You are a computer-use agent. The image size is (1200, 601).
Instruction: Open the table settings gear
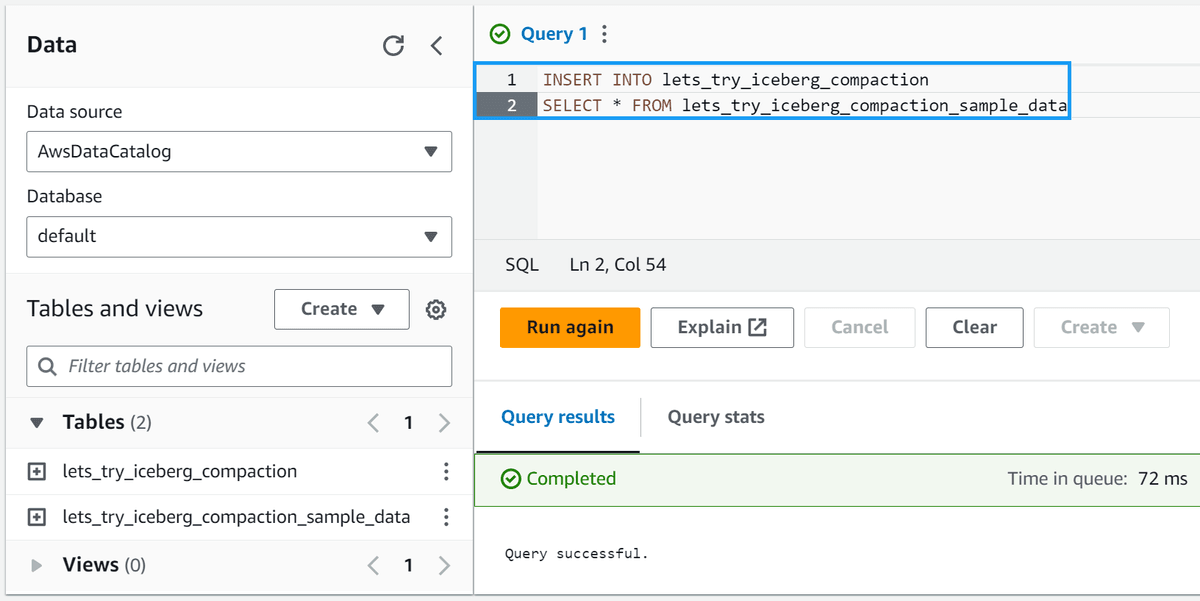[x=436, y=310]
